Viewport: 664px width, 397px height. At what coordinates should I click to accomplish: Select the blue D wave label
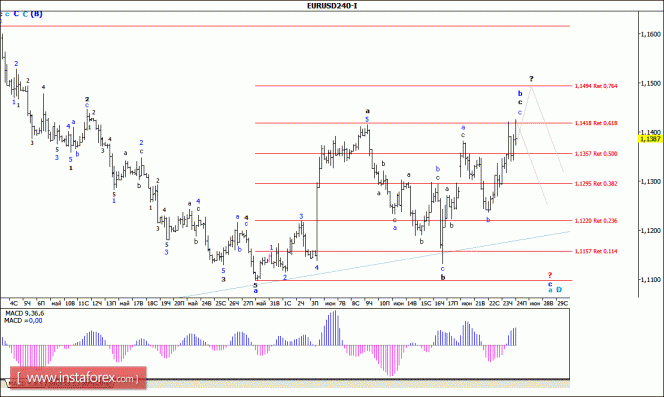[x=559, y=290]
